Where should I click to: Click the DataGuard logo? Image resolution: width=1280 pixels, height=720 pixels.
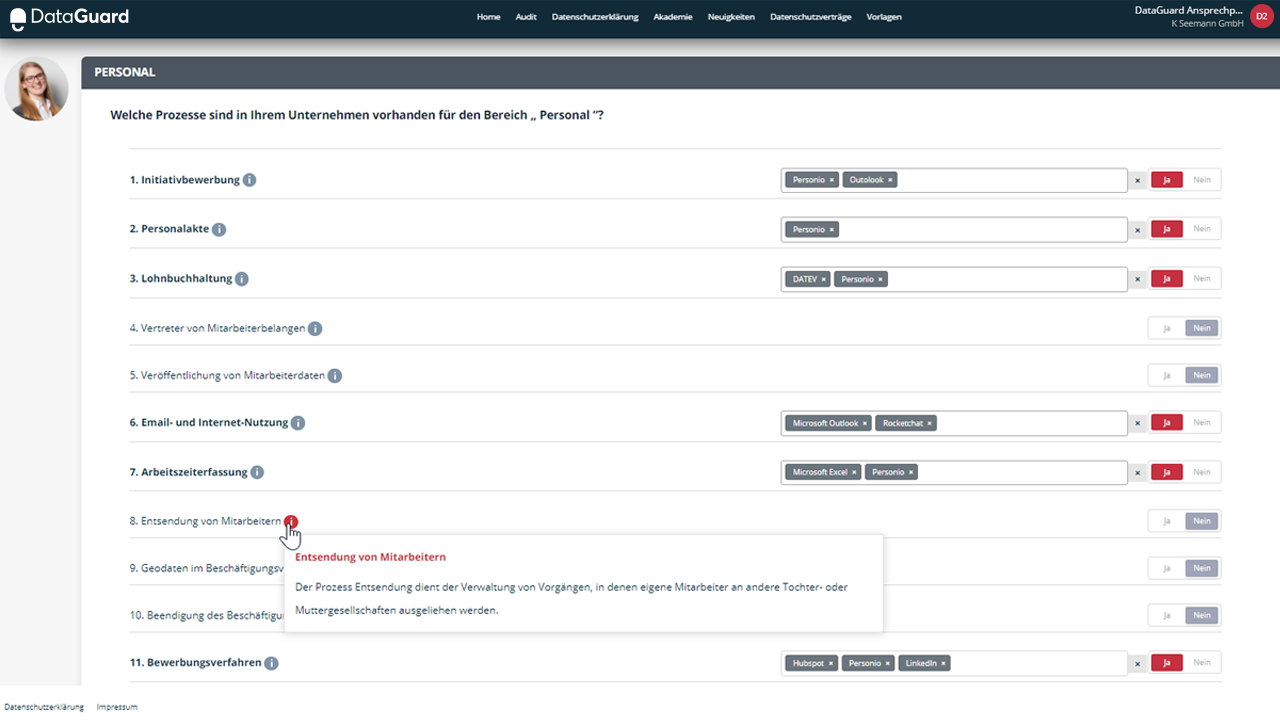(x=69, y=17)
